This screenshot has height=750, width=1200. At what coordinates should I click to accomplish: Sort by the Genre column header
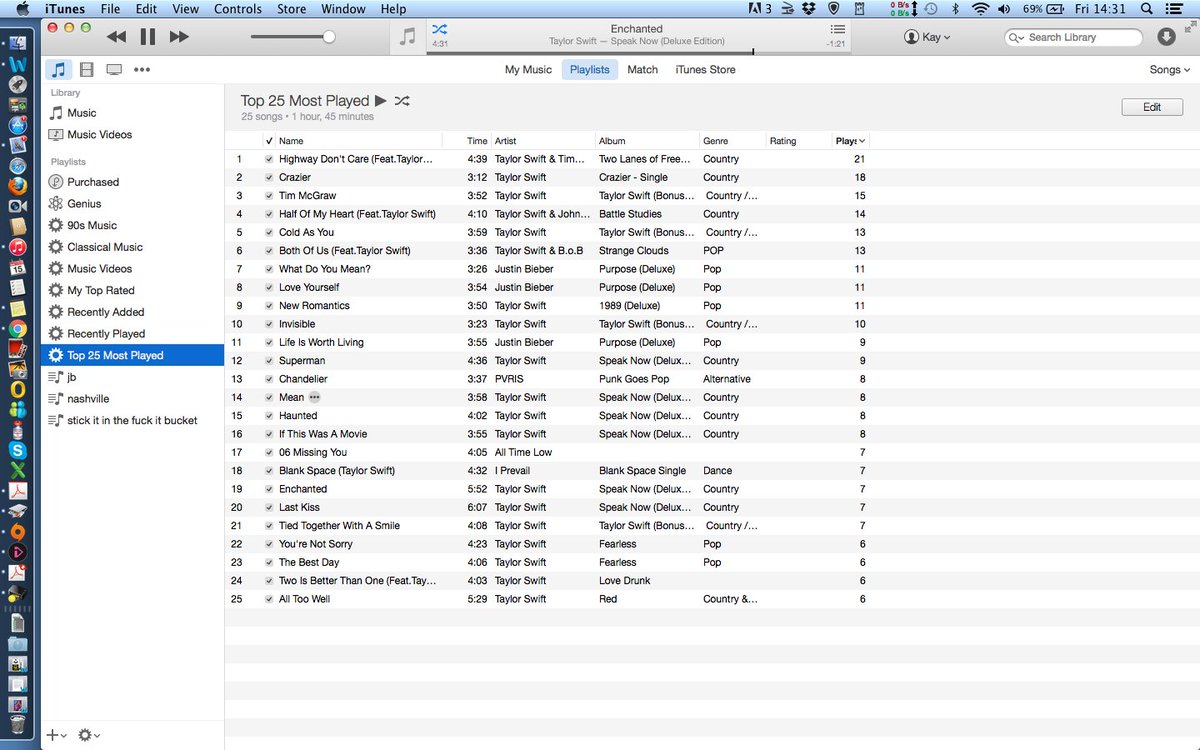732,141
